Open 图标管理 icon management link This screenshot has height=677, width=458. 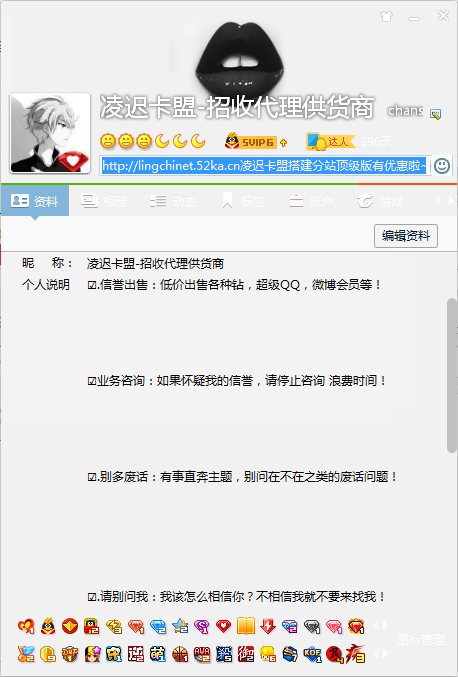(x=420, y=639)
